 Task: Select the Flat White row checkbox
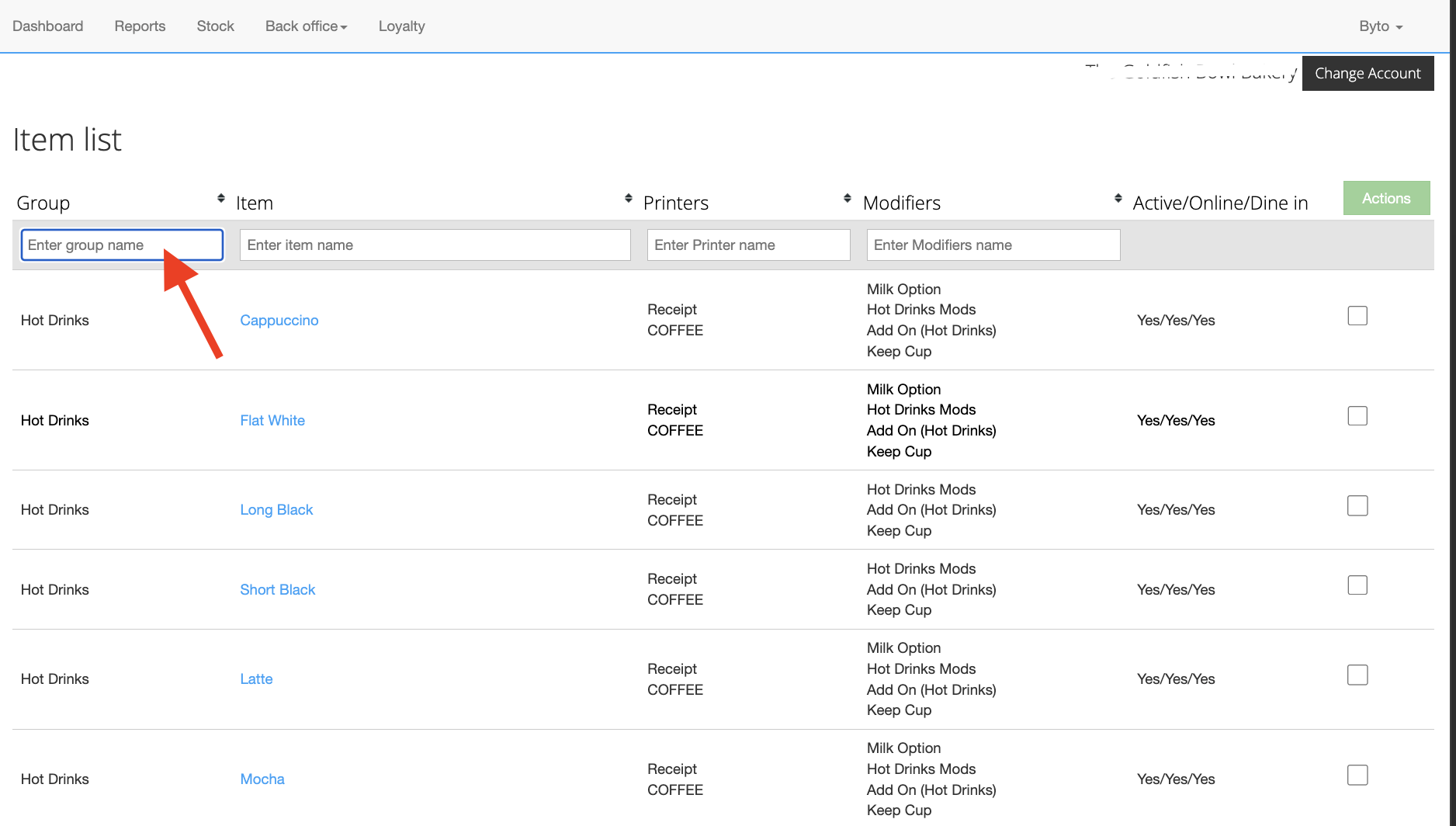pyautogui.click(x=1357, y=416)
